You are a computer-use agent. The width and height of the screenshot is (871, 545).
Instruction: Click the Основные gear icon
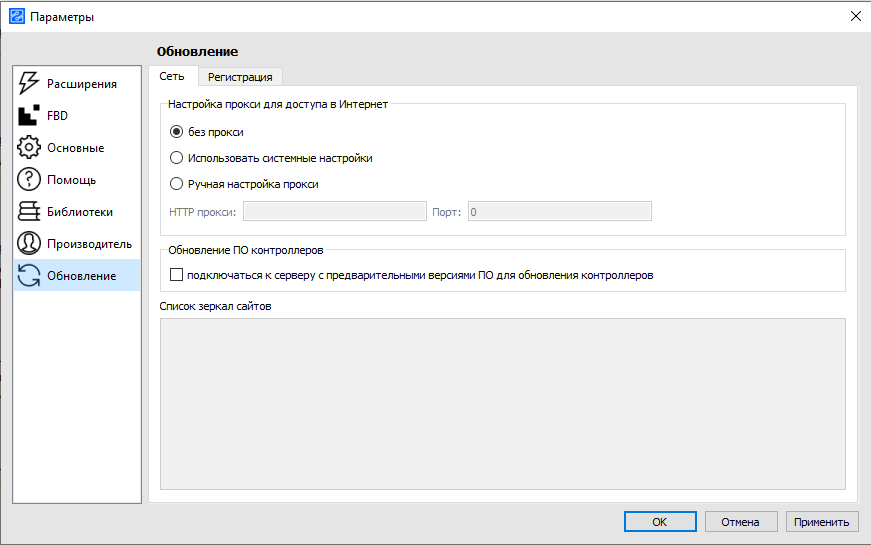[28, 147]
